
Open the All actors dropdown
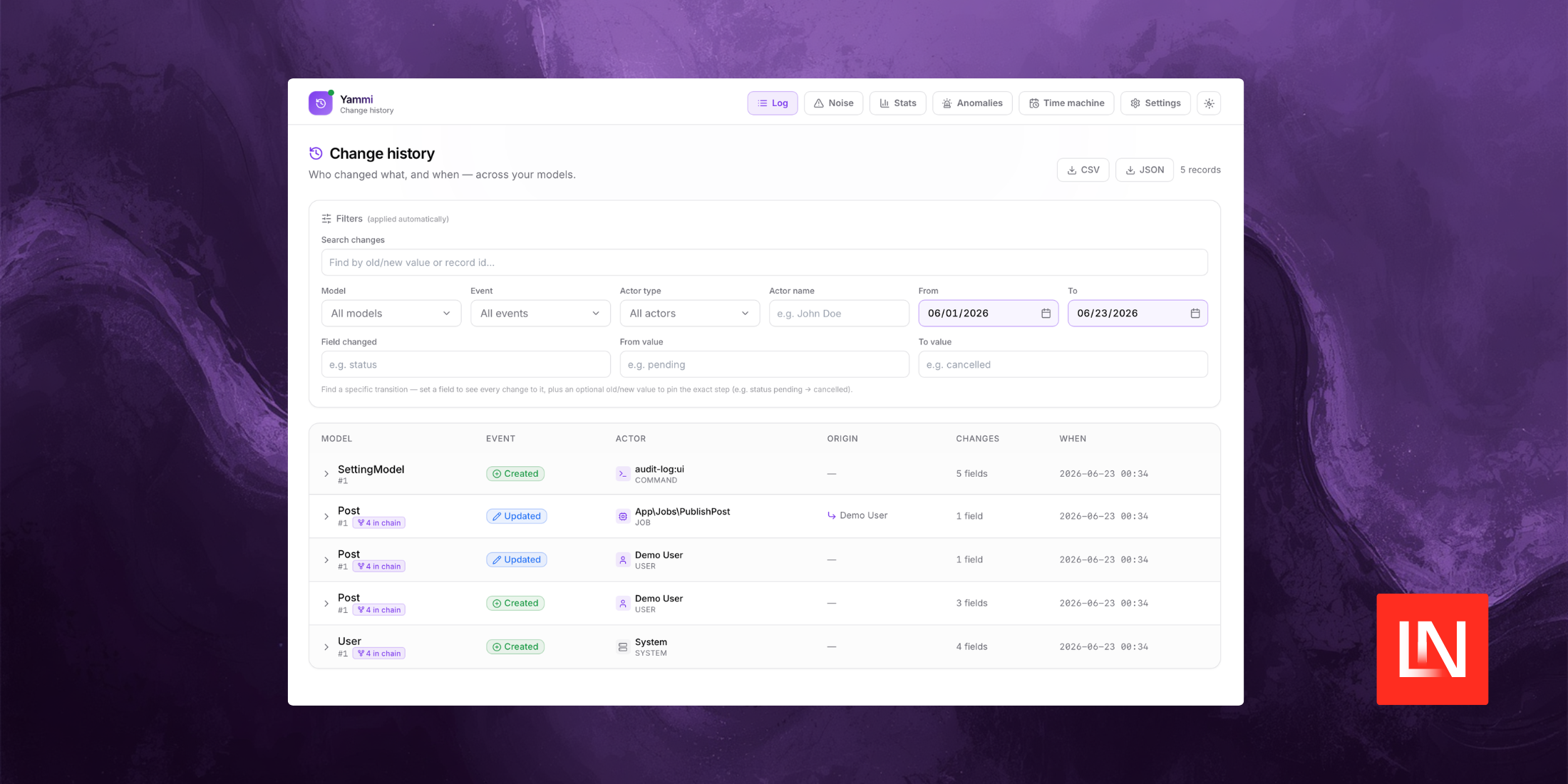click(x=690, y=314)
